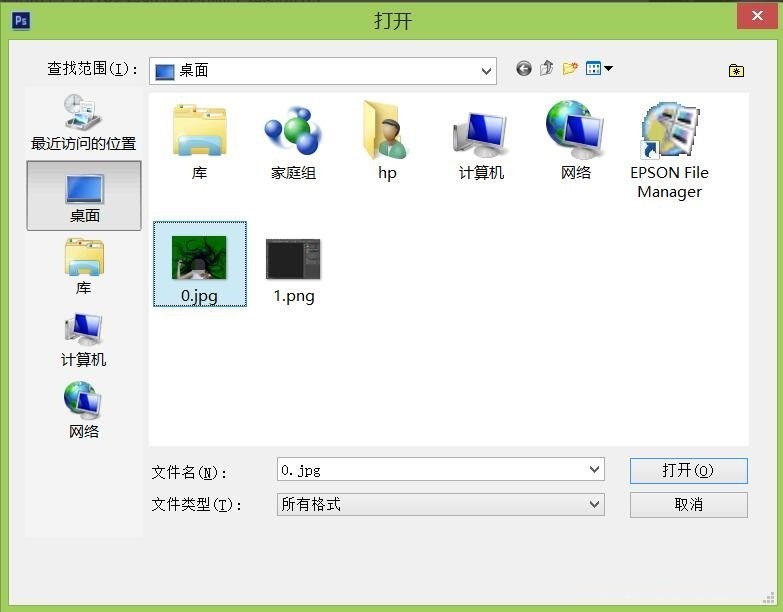This screenshot has width=783, height=612.
Task: Expand the 文件名 dropdown arrow
Action: (594, 469)
